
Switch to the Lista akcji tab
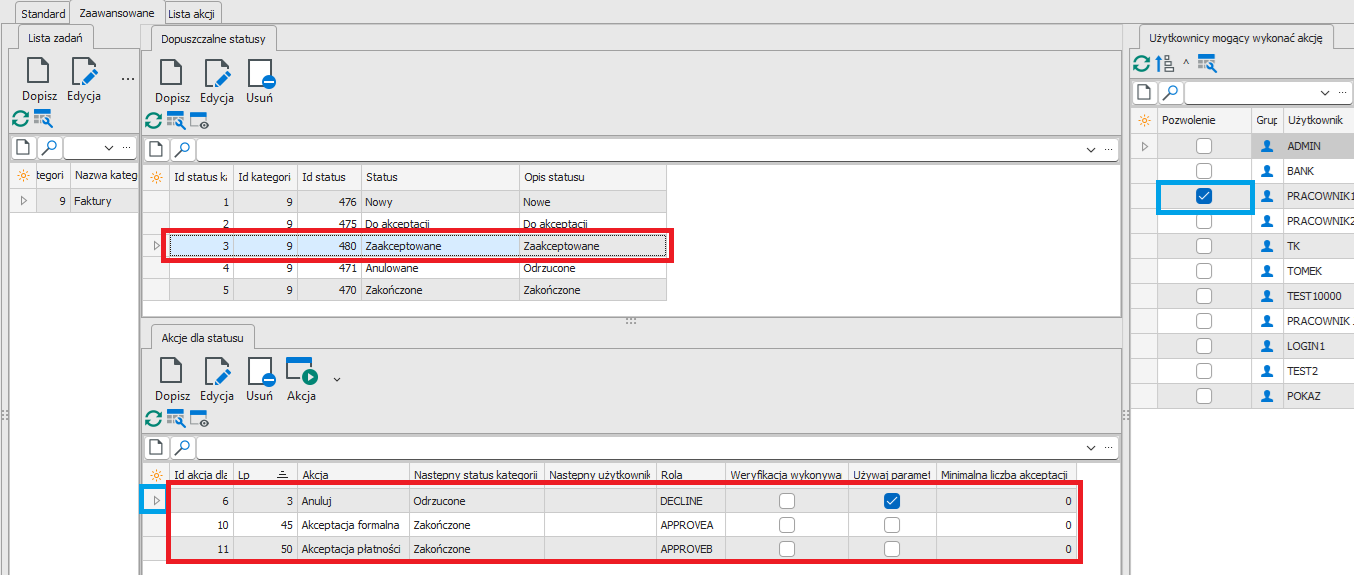193,13
